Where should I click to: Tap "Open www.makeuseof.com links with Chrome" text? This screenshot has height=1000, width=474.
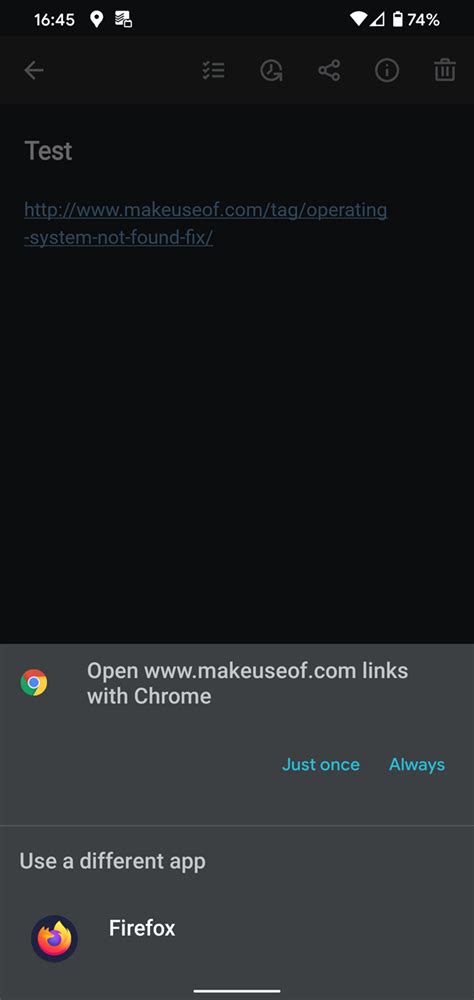tap(248, 683)
